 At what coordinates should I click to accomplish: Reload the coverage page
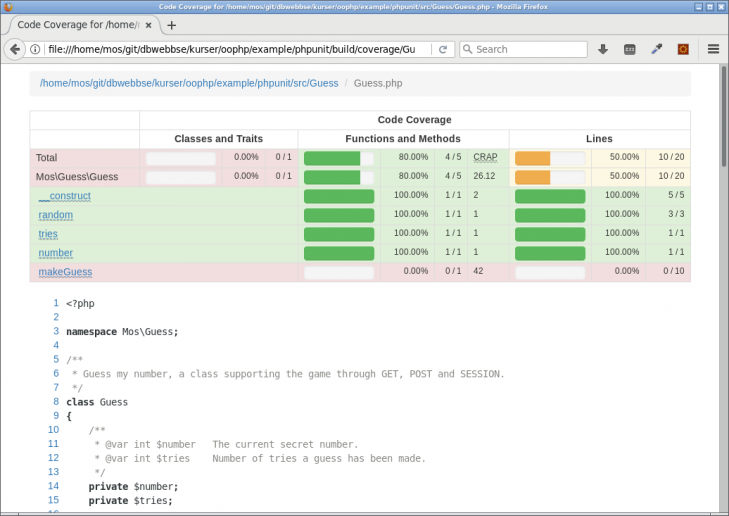click(x=443, y=49)
